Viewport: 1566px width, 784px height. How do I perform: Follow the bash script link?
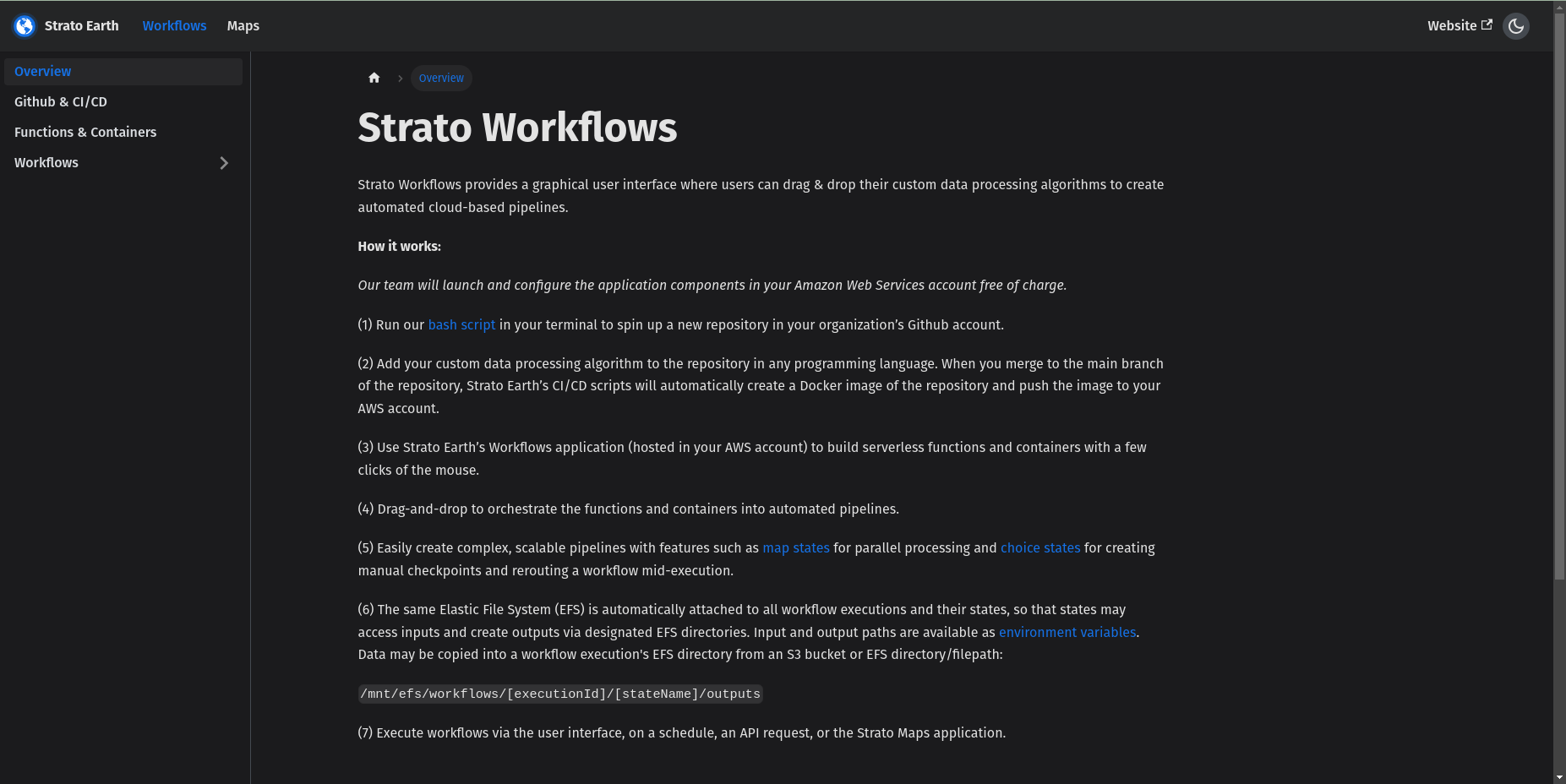[x=461, y=325]
